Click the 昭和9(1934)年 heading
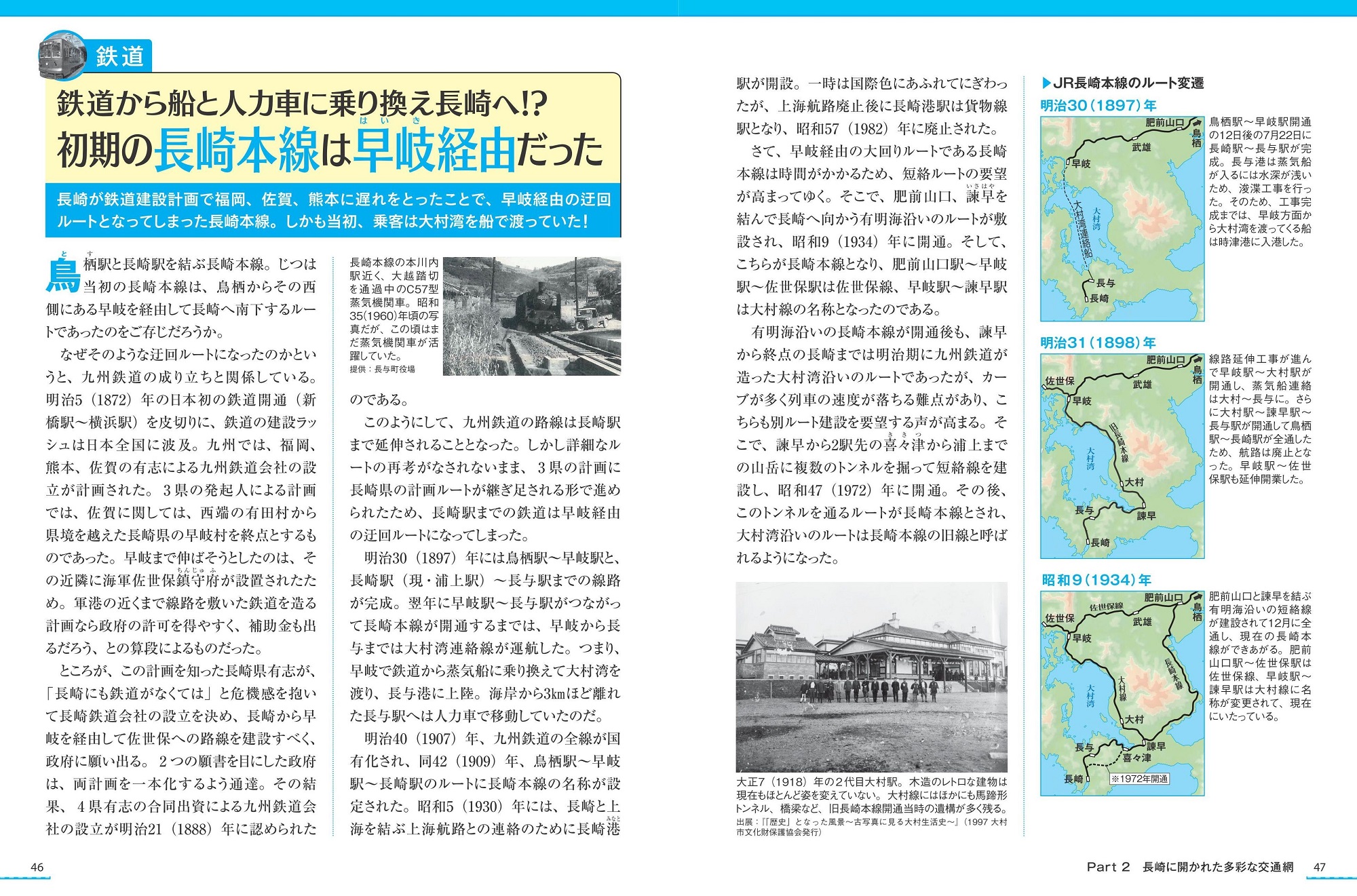This screenshot has width=1357, height=896. pos(1096,580)
